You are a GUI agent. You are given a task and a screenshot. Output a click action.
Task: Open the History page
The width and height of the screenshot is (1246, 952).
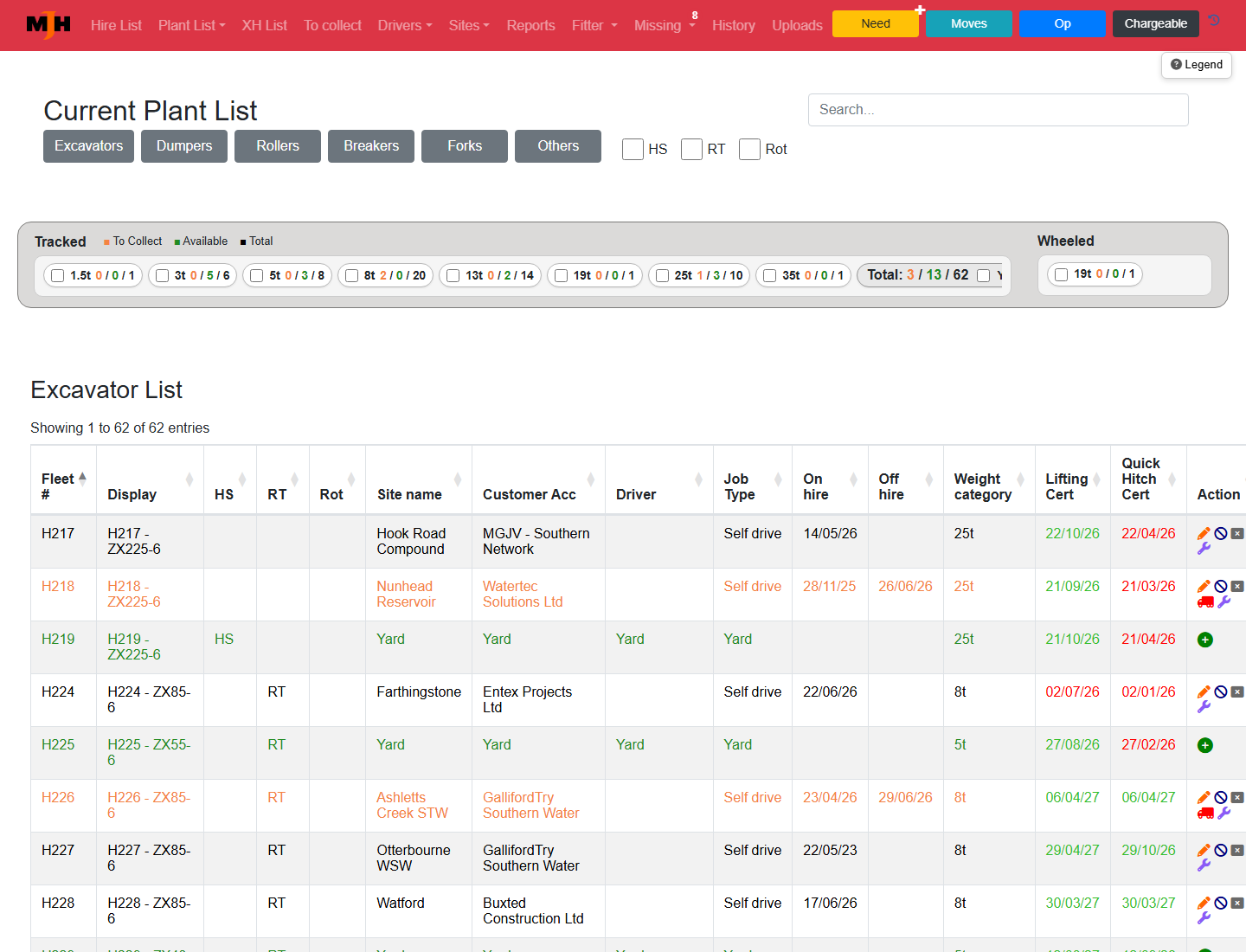coord(734,25)
